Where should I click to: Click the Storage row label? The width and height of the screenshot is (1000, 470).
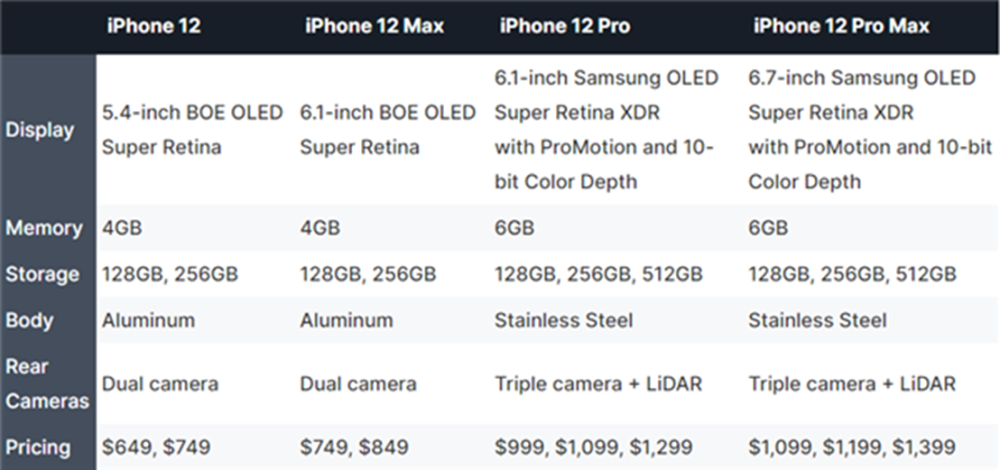pyautogui.click(x=42, y=274)
